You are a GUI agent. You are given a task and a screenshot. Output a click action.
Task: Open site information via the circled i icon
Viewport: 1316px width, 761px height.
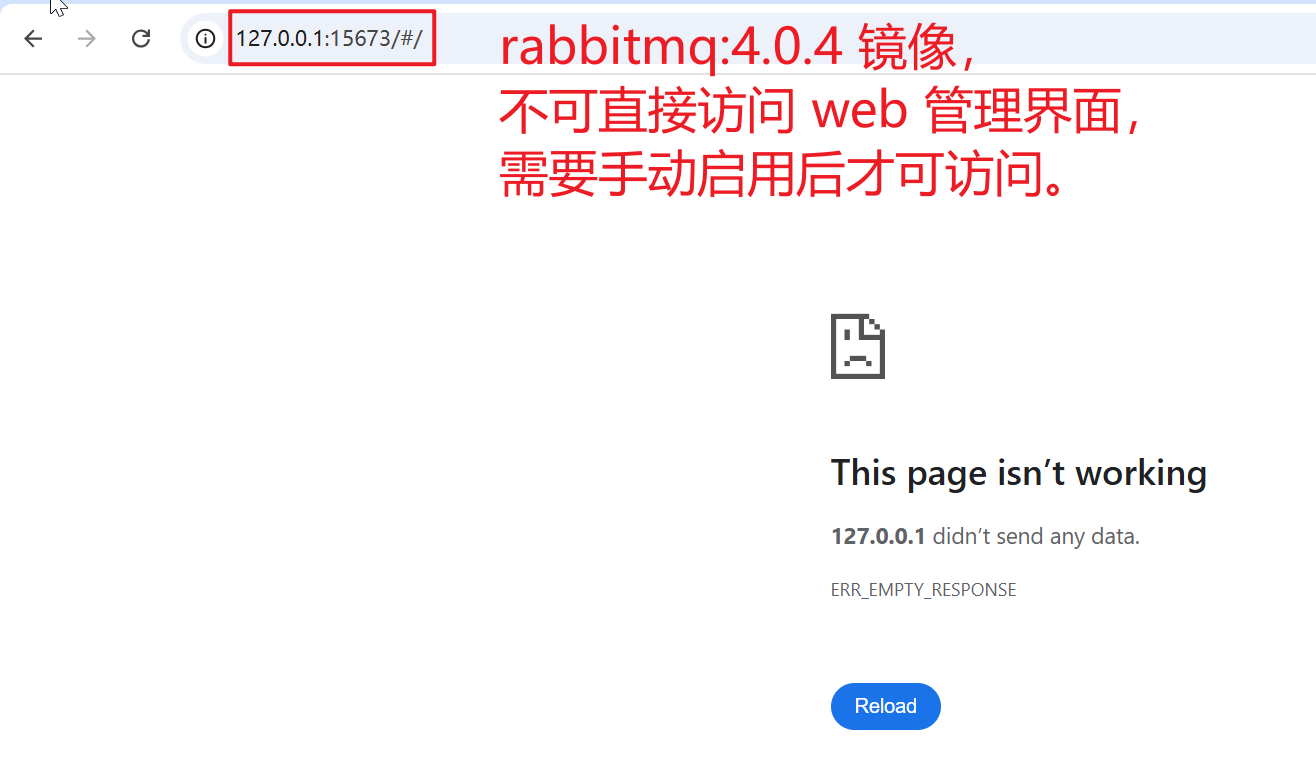click(205, 39)
